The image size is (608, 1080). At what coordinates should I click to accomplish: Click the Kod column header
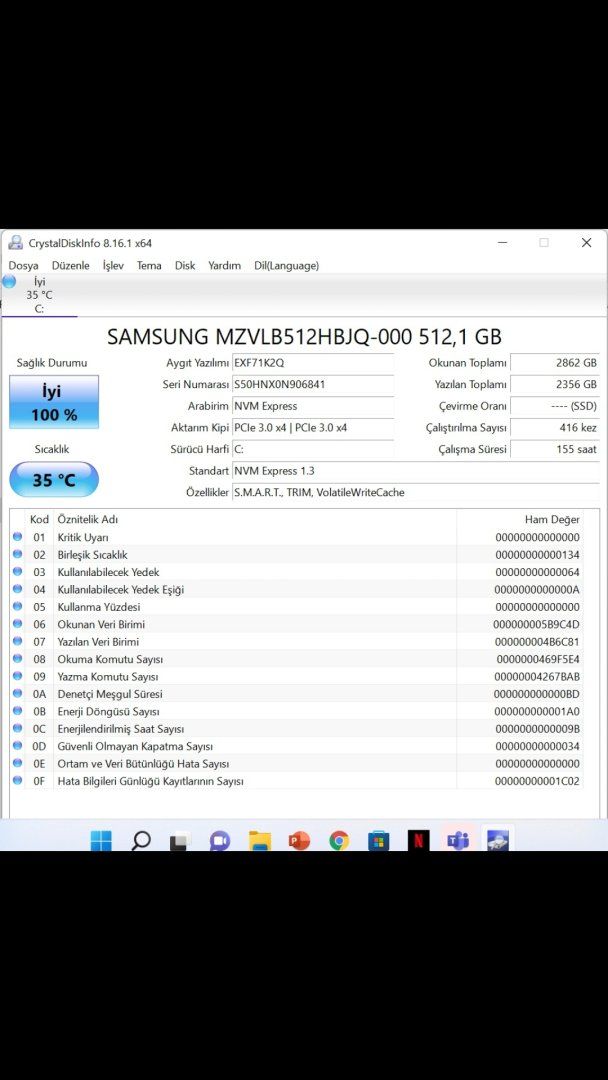pyautogui.click(x=39, y=519)
